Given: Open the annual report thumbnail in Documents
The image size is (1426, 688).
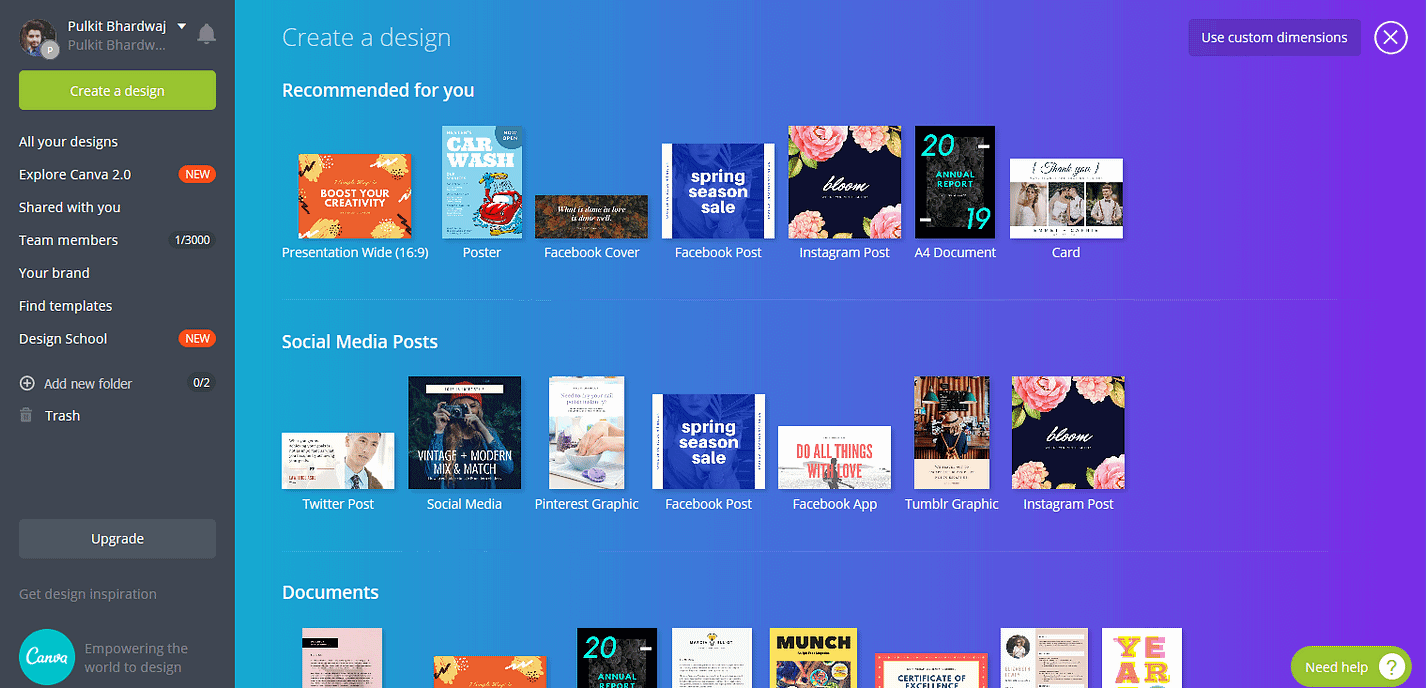Looking at the screenshot, I should pyautogui.click(x=617, y=658).
